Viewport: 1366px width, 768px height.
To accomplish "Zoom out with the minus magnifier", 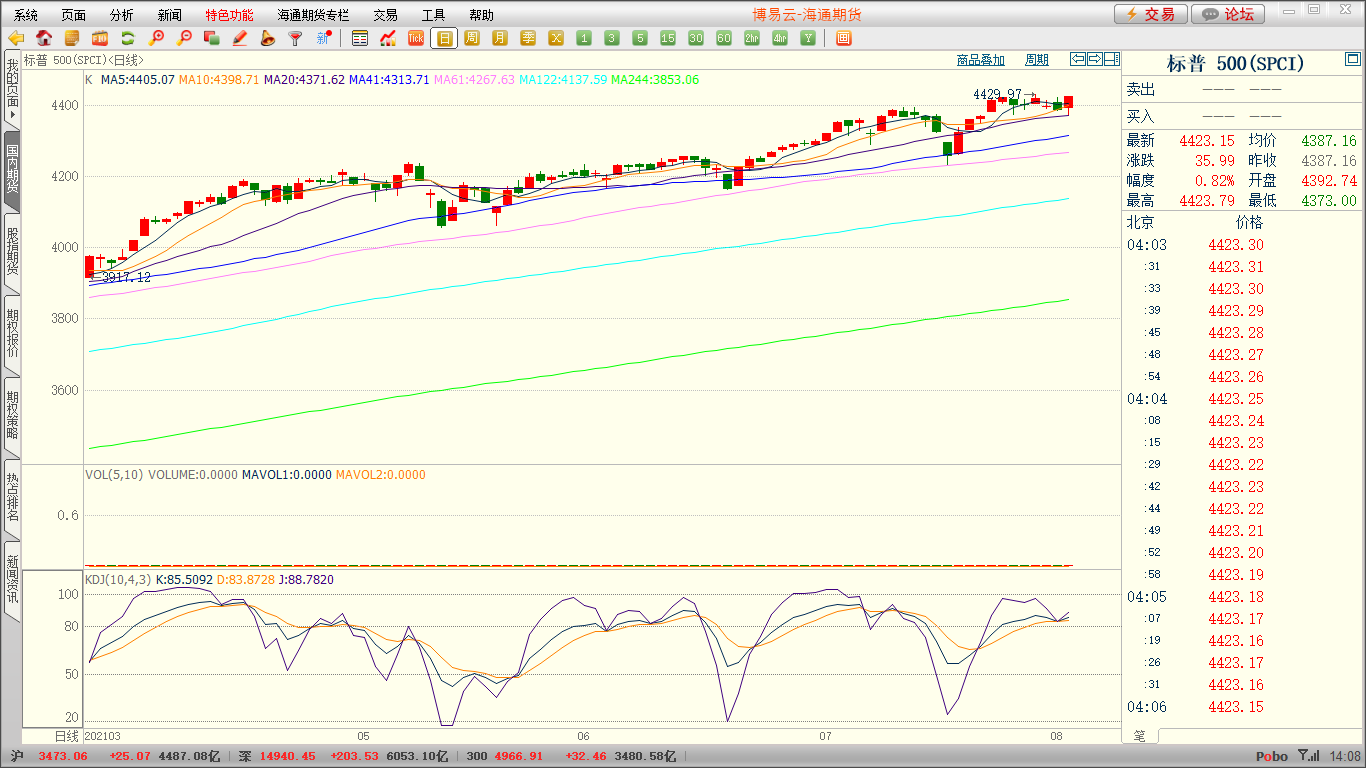I will point(184,38).
